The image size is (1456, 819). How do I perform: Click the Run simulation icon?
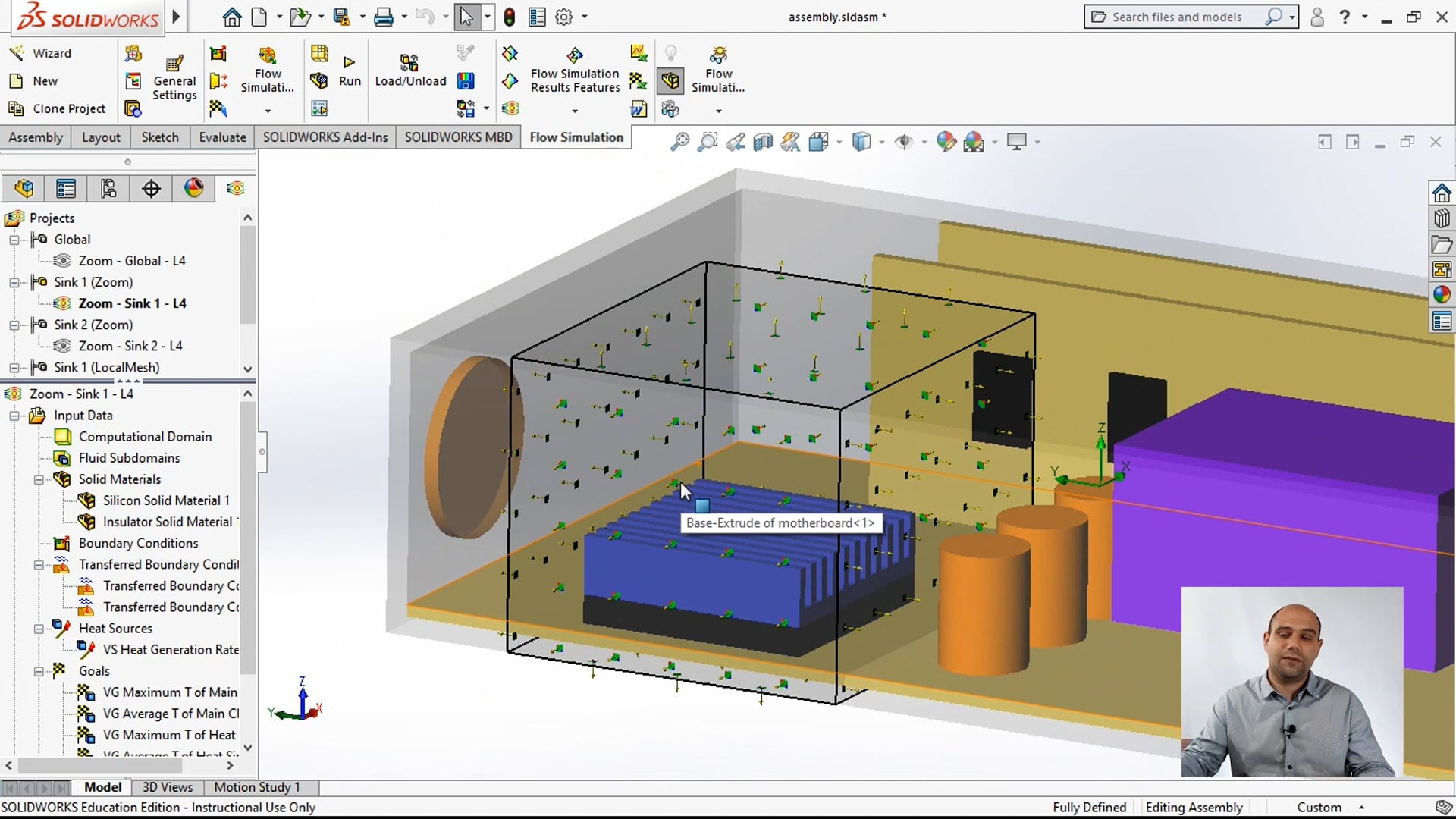point(349,64)
